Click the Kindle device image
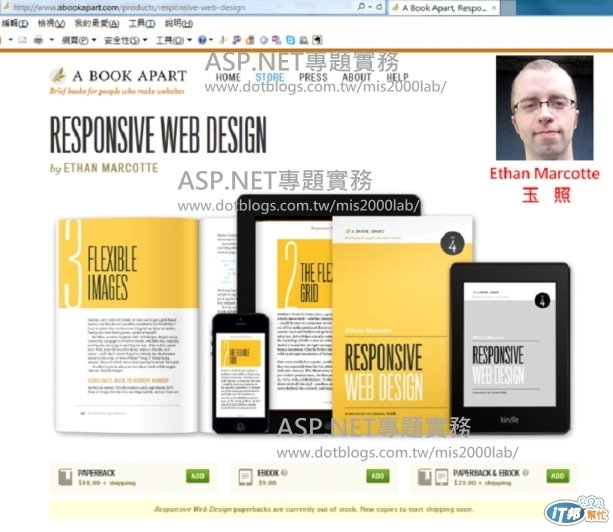The width and height of the screenshot is (613, 532). pyautogui.click(x=510, y=348)
